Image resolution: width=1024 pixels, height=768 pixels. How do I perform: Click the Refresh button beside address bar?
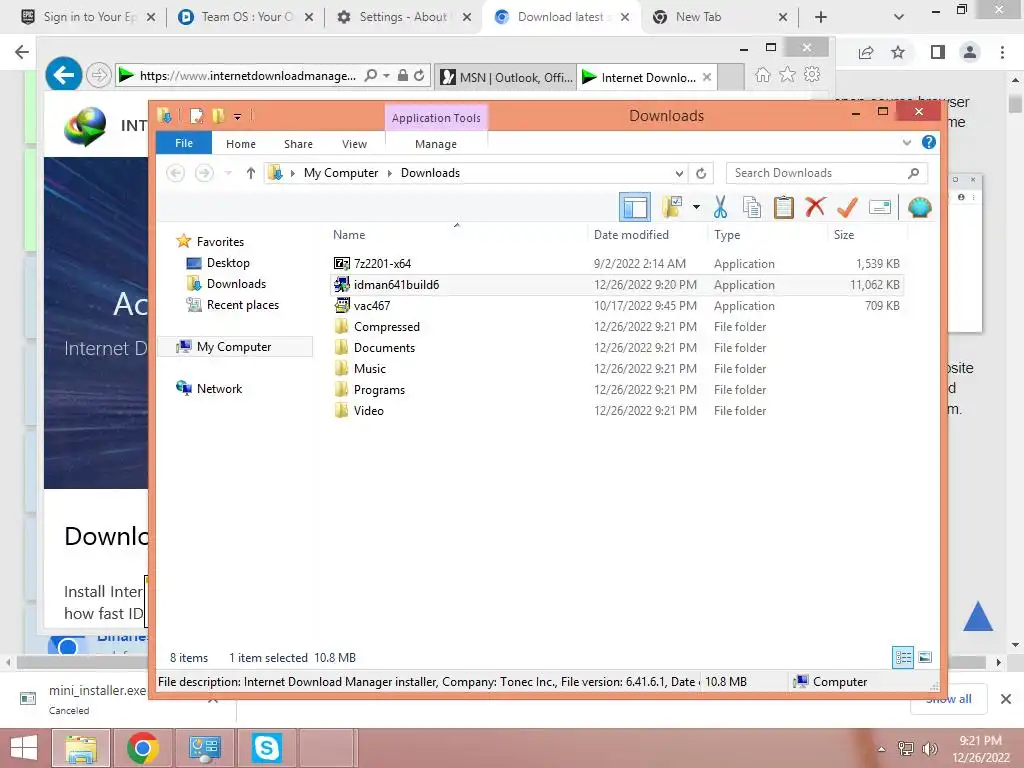pyautogui.click(x=701, y=173)
